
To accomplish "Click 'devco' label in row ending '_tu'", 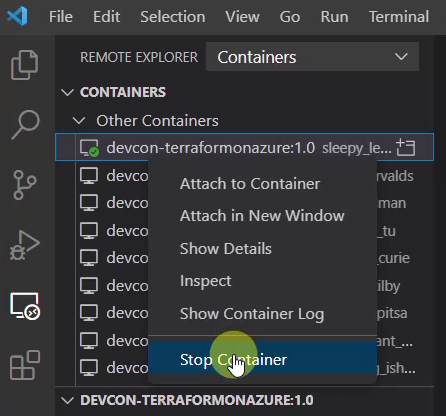I will coord(127,231).
